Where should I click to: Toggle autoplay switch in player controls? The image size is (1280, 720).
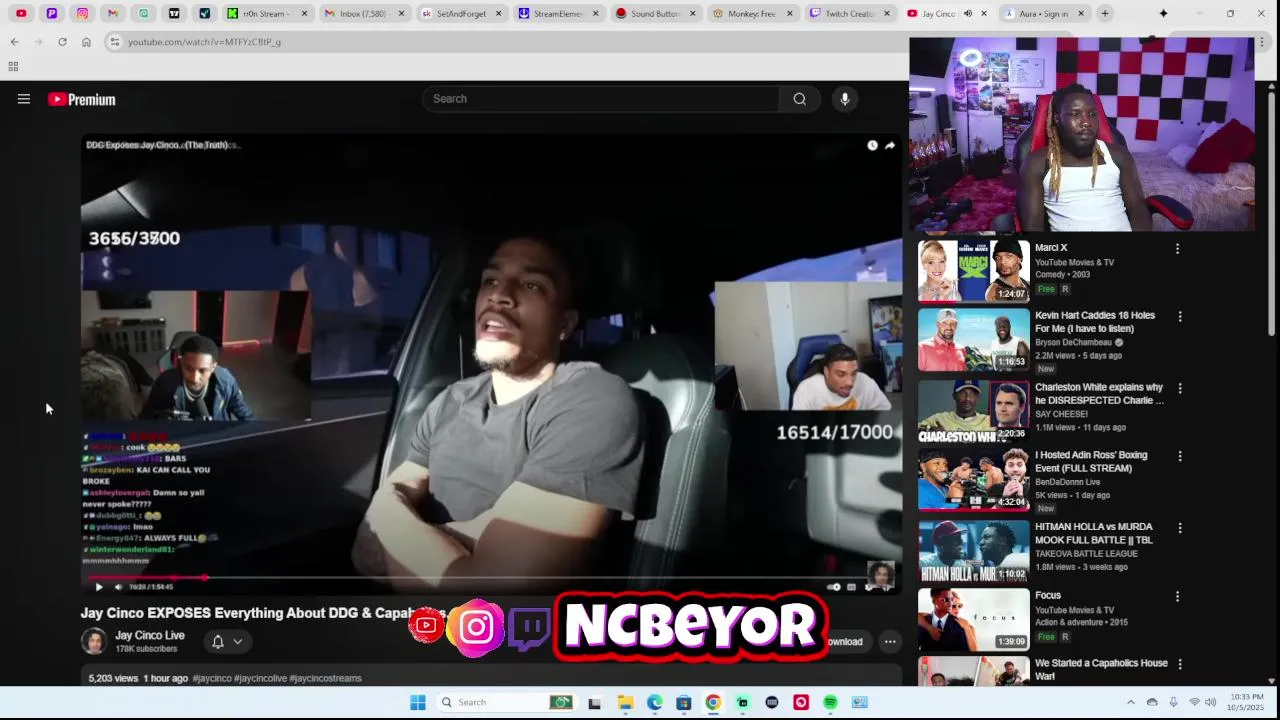(834, 587)
